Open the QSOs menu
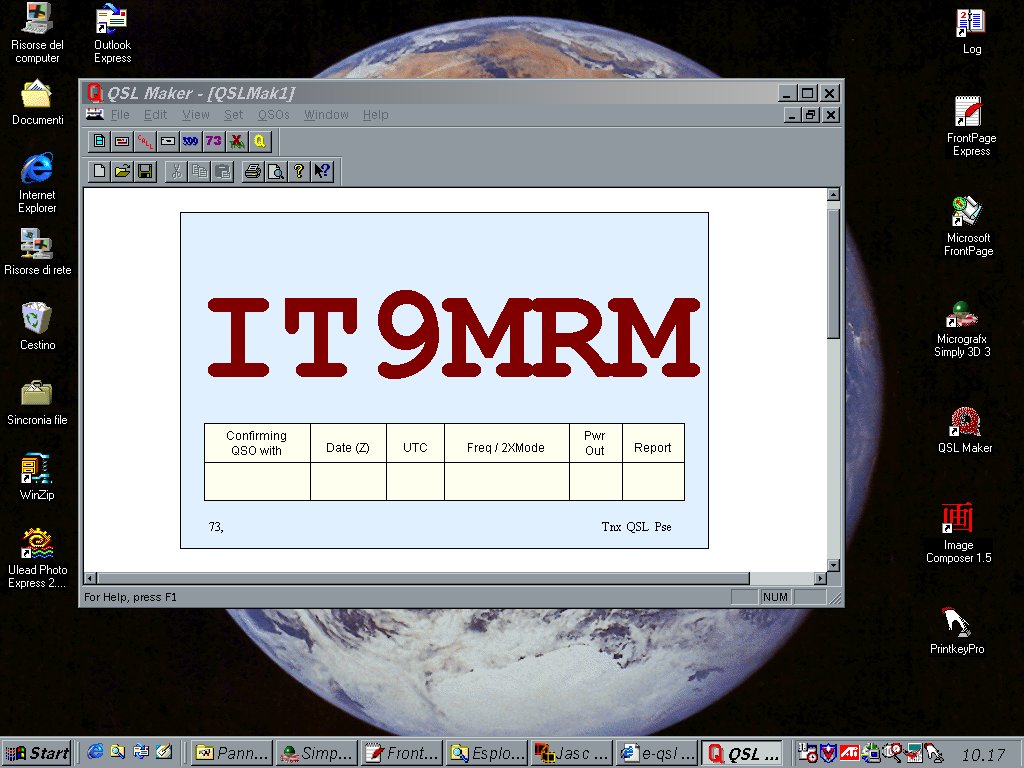This screenshot has width=1024, height=768. pos(273,115)
